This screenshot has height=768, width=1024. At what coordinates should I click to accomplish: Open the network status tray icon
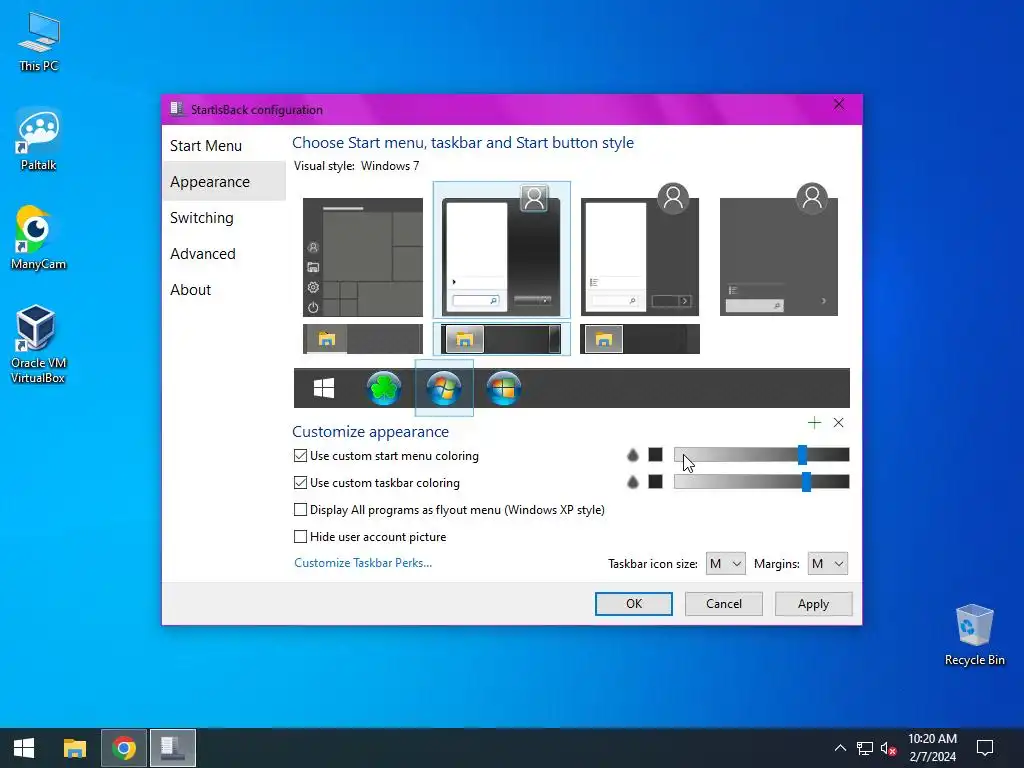tap(865, 748)
